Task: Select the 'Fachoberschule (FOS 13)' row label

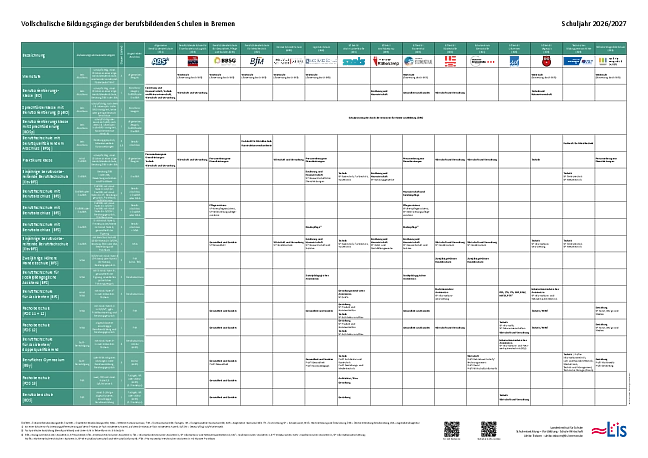Action: [36, 380]
